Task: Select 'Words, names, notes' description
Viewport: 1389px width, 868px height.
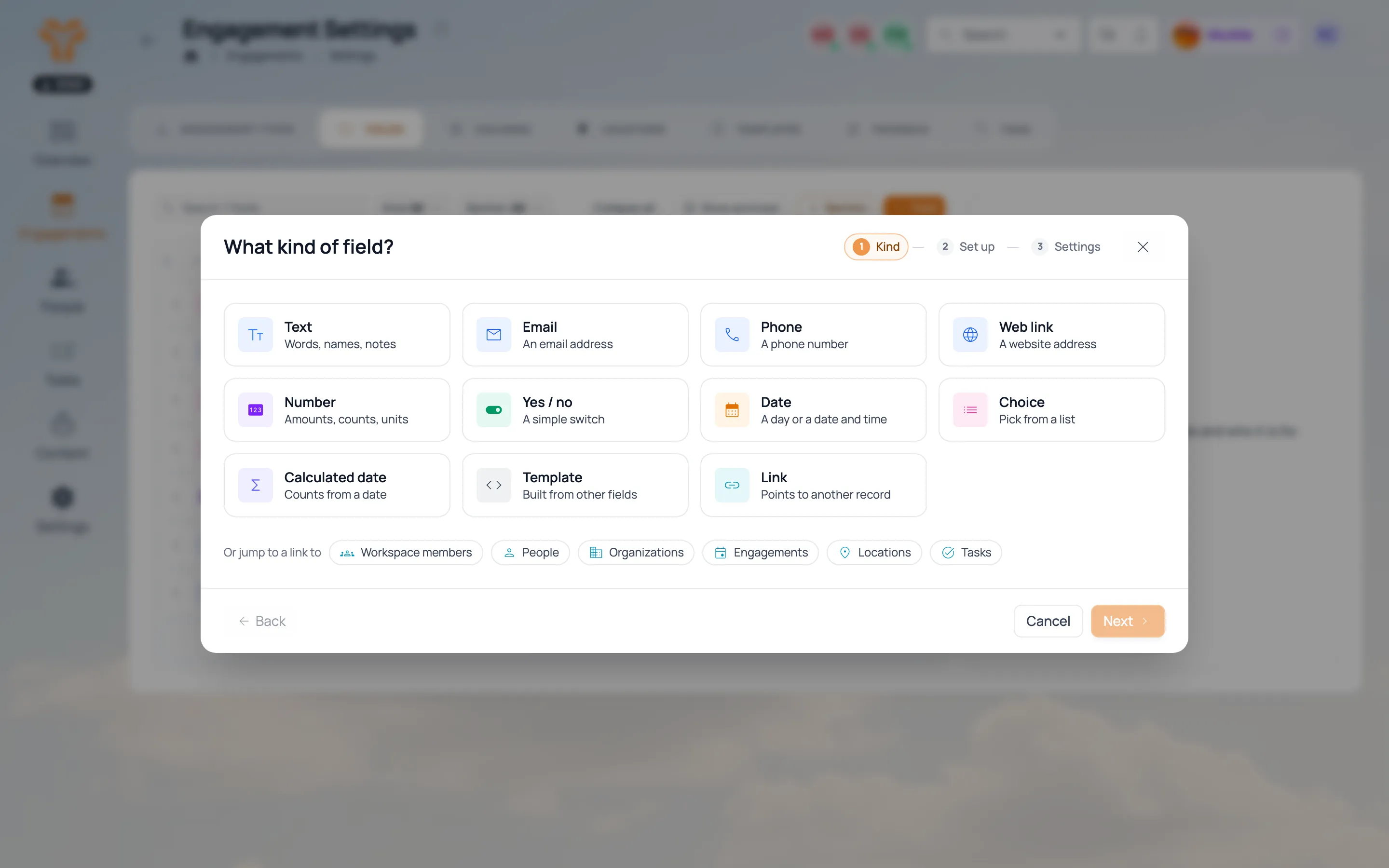Action: (x=340, y=344)
